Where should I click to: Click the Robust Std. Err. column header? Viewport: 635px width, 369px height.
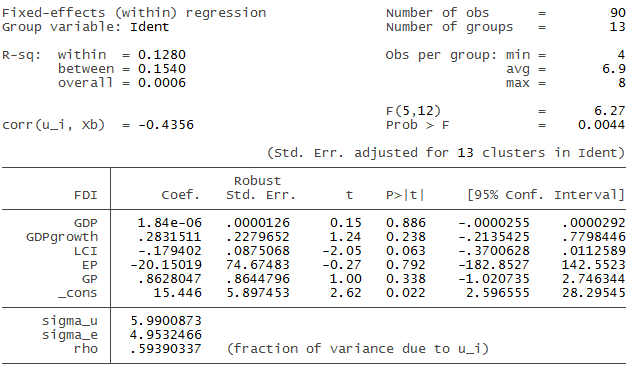pos(260,188)
